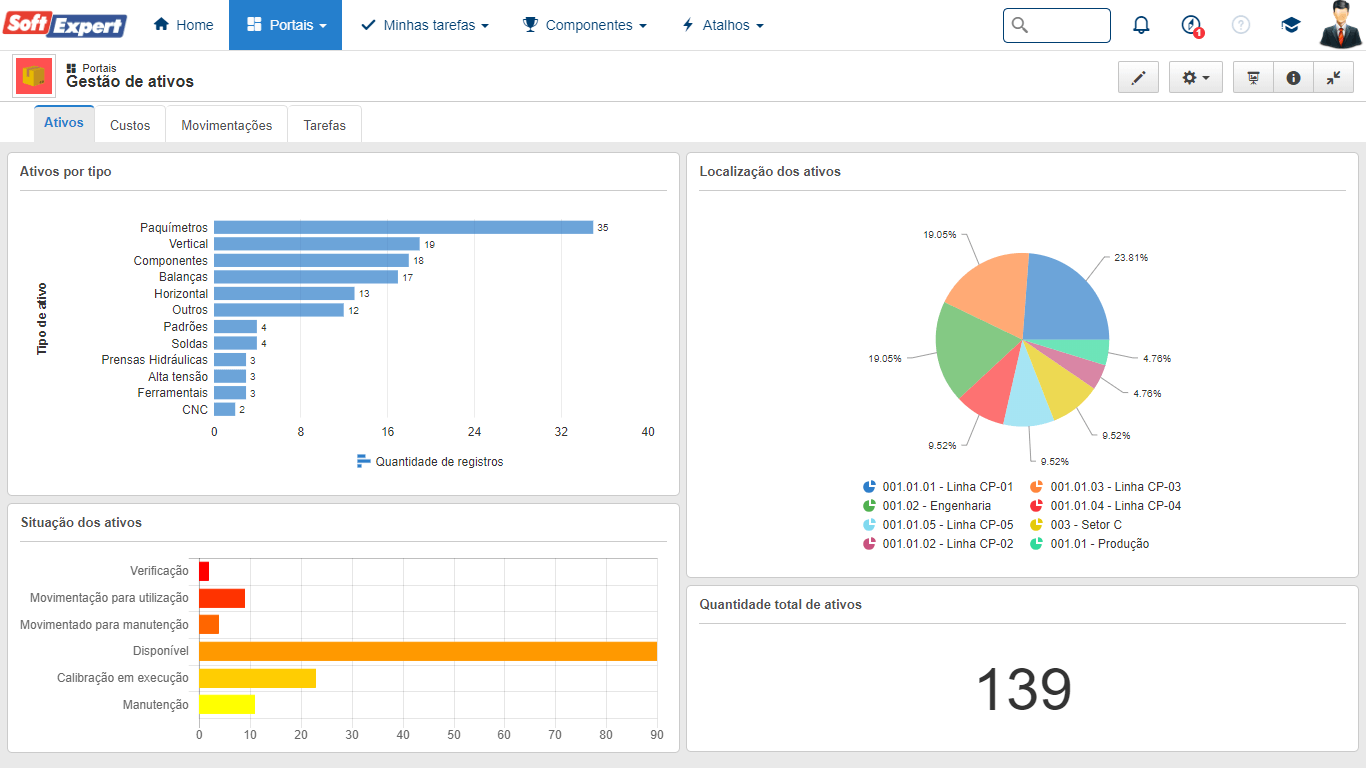1366x768 pixels.
Task: Open the help question mark icon
Action: 1241,25
